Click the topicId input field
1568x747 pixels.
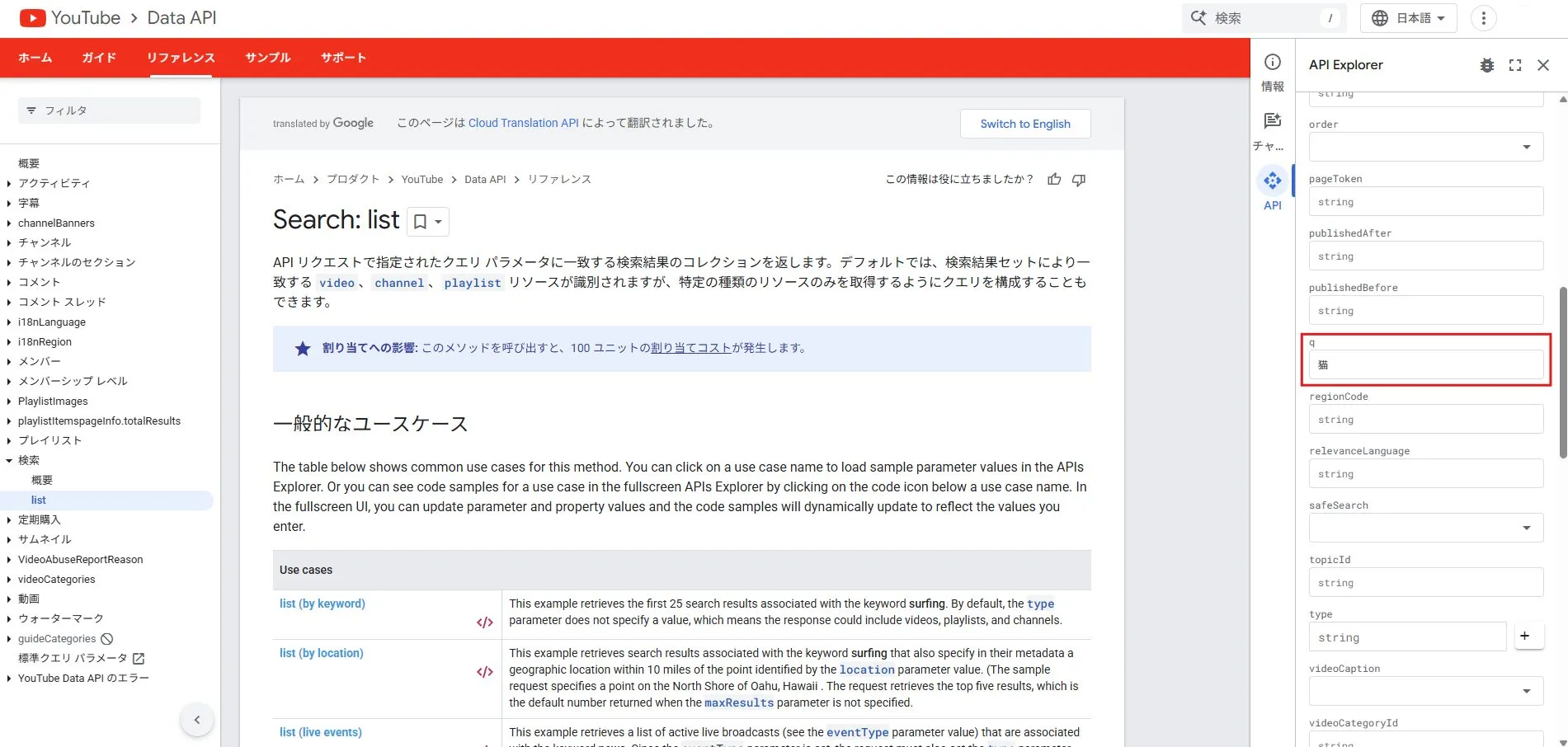(x=1426, y=582)
